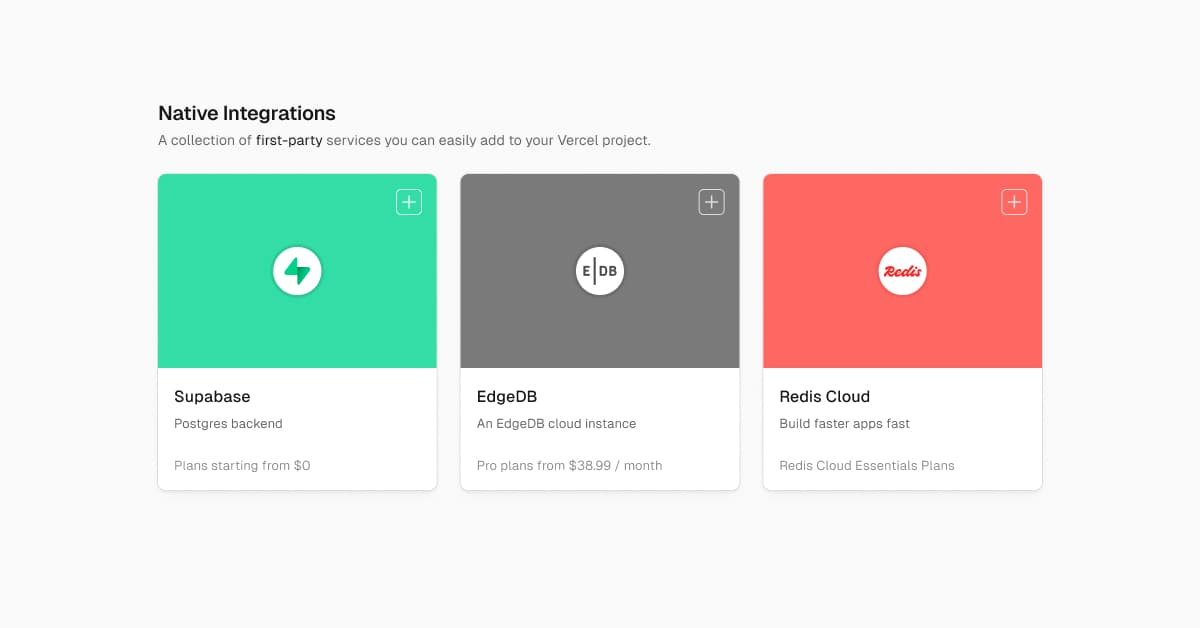Add EdgeDB using its plus icon

(x=711, y=202)
